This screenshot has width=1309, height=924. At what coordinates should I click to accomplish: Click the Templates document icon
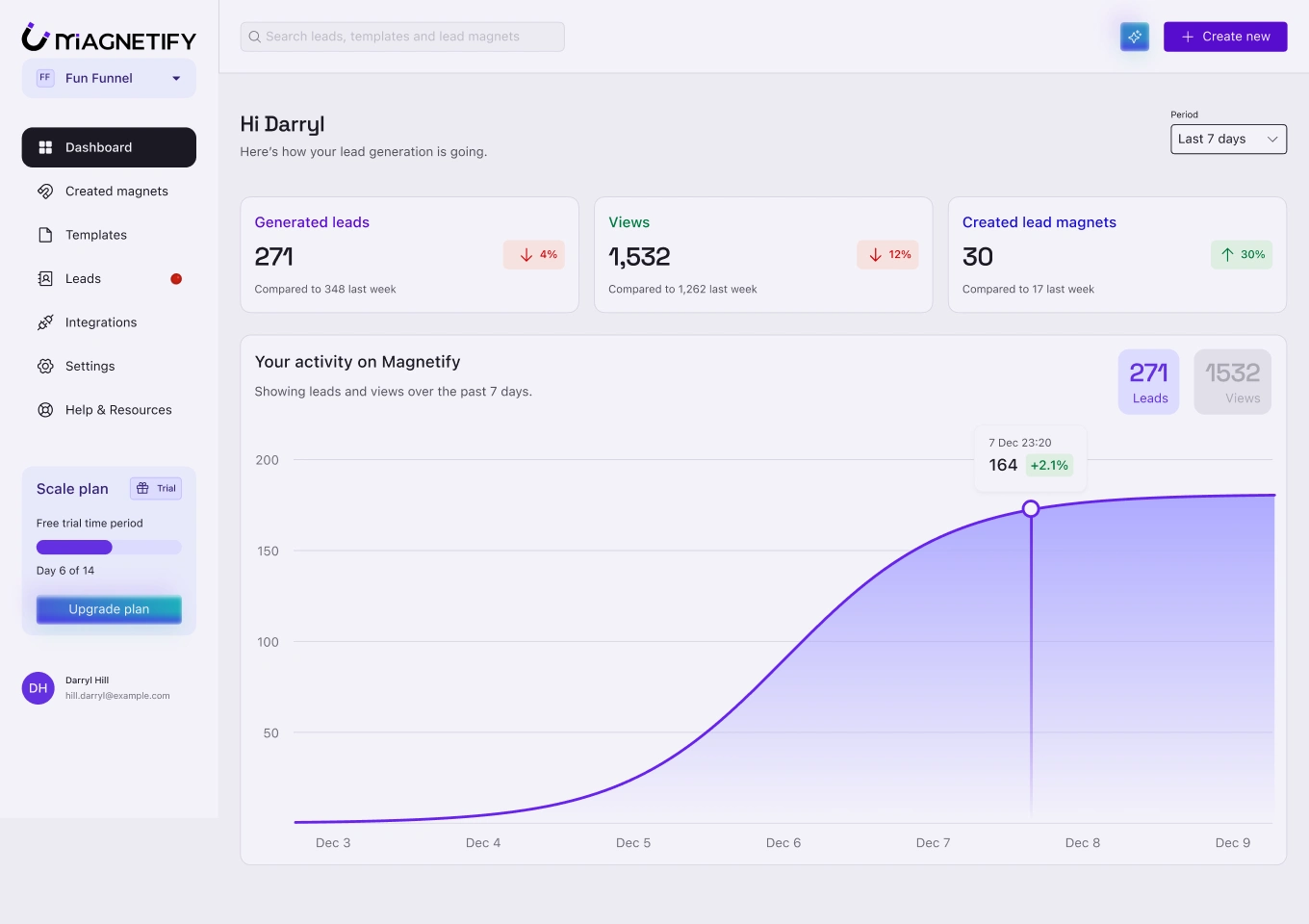[45, 235]
